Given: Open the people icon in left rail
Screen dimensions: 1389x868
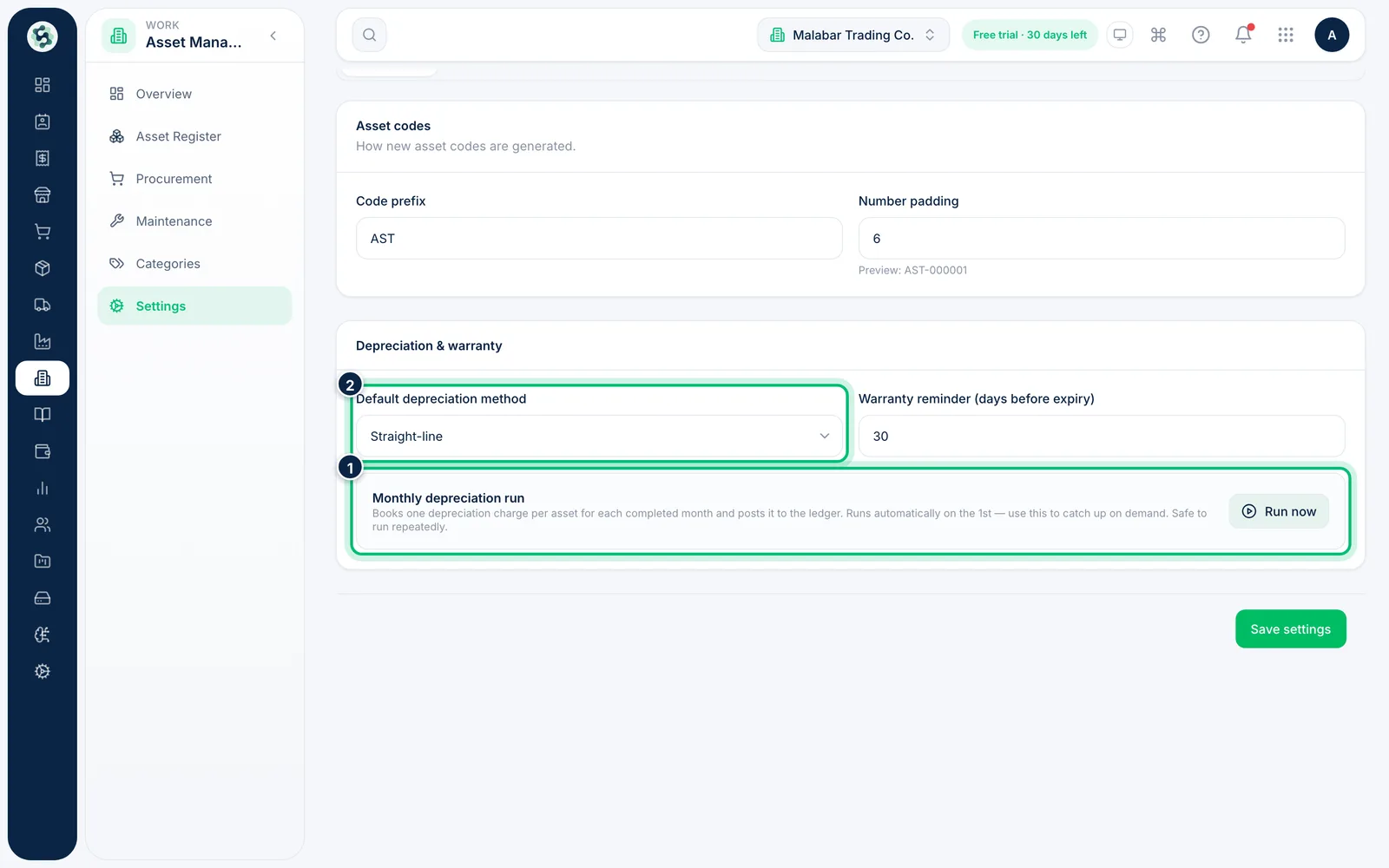Looking at the screenshot, I should tap(43, 525).
